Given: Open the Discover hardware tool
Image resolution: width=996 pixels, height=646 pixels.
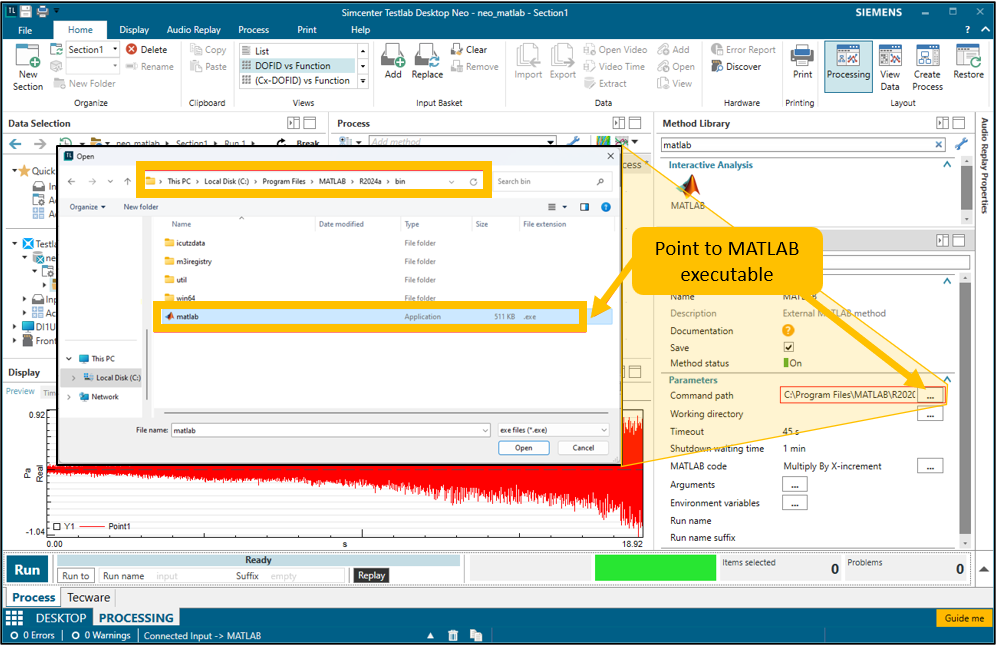Looking at the screenshot, I should click(736, 66).
